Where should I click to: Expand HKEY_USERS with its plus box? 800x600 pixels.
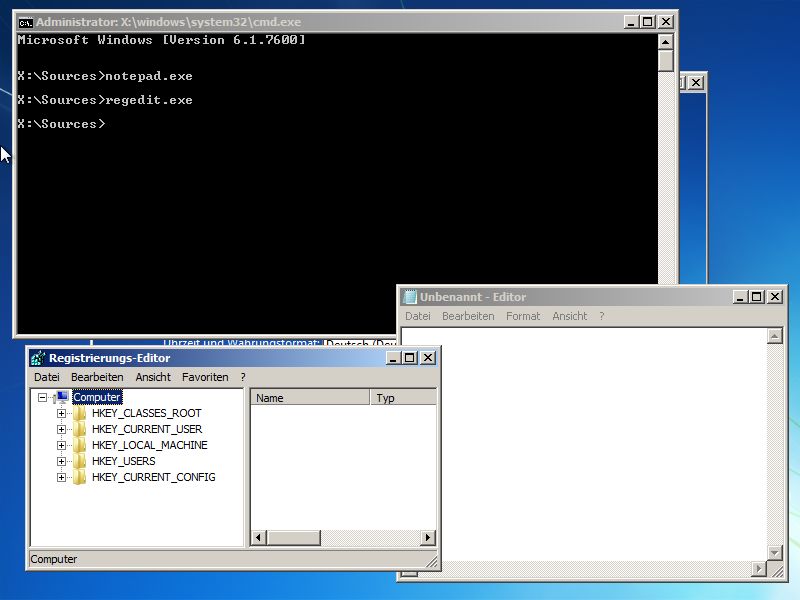coord(61,461)
